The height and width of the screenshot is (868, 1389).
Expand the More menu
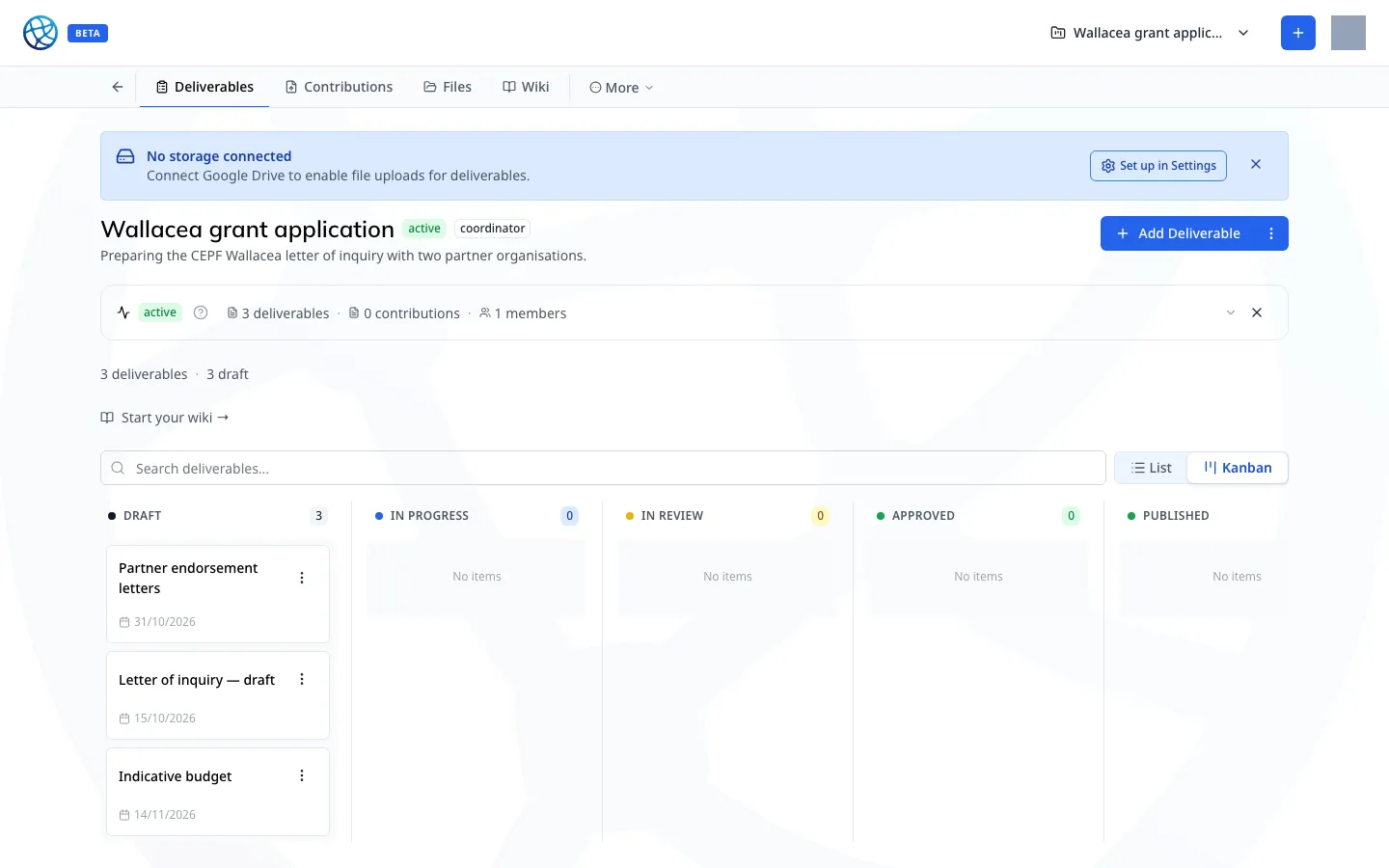coord(621,87)
